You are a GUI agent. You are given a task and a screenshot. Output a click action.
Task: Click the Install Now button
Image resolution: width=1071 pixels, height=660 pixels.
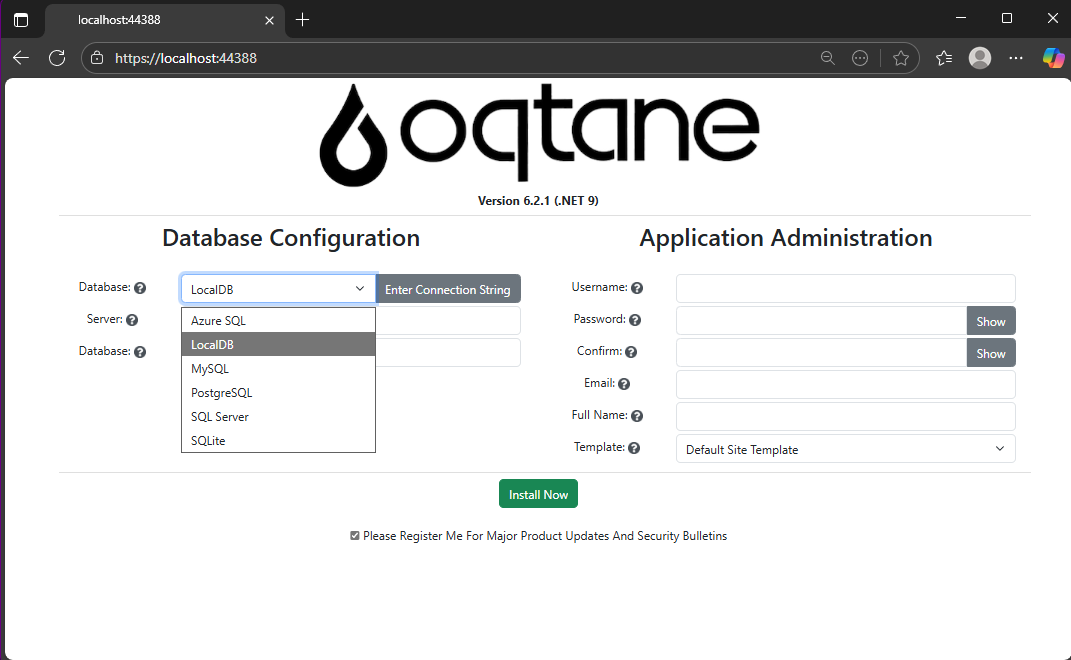click(x=538, y=494)
